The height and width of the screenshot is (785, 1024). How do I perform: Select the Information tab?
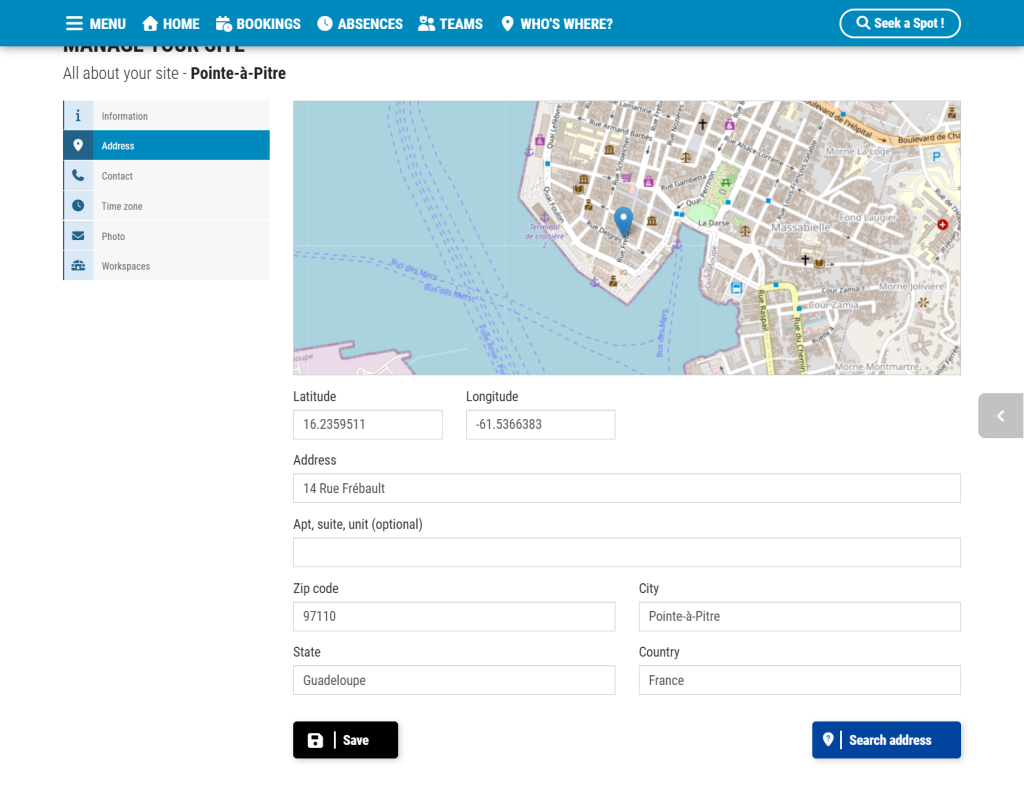click(167, 116)
